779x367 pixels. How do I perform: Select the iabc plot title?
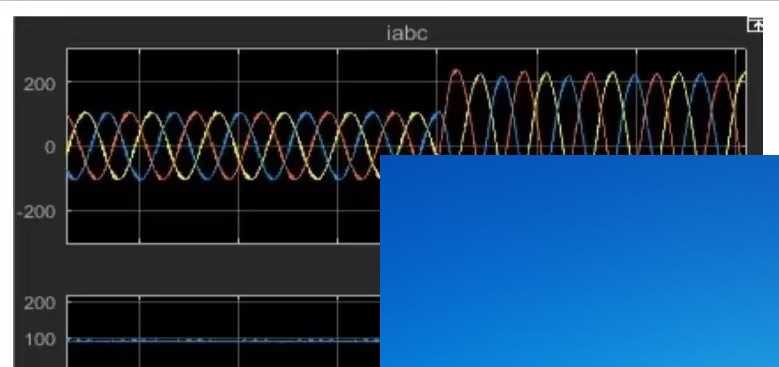[x=407, y=33]
